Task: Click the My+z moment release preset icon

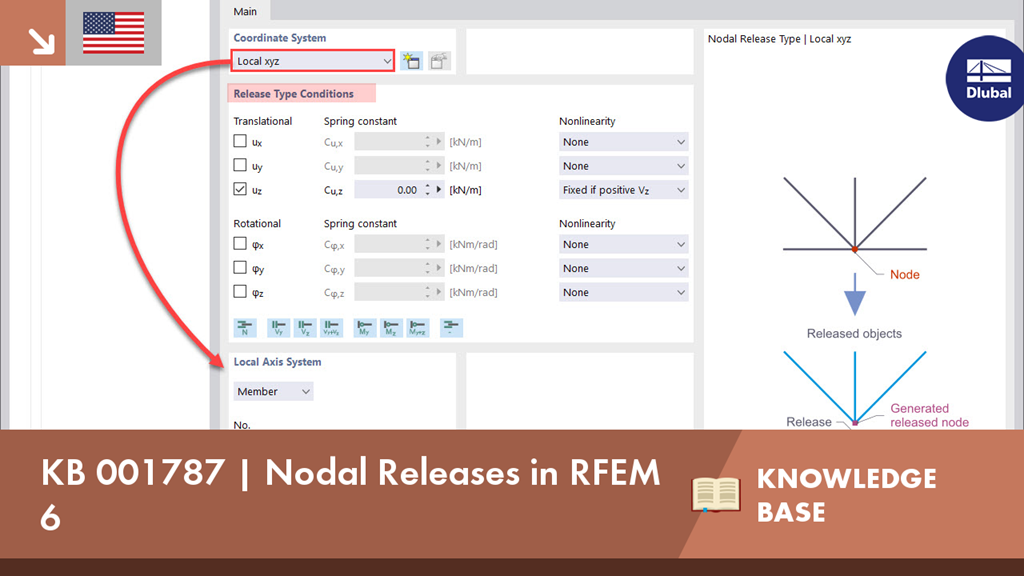Action: pyautogui.click(x=418, y=327)
